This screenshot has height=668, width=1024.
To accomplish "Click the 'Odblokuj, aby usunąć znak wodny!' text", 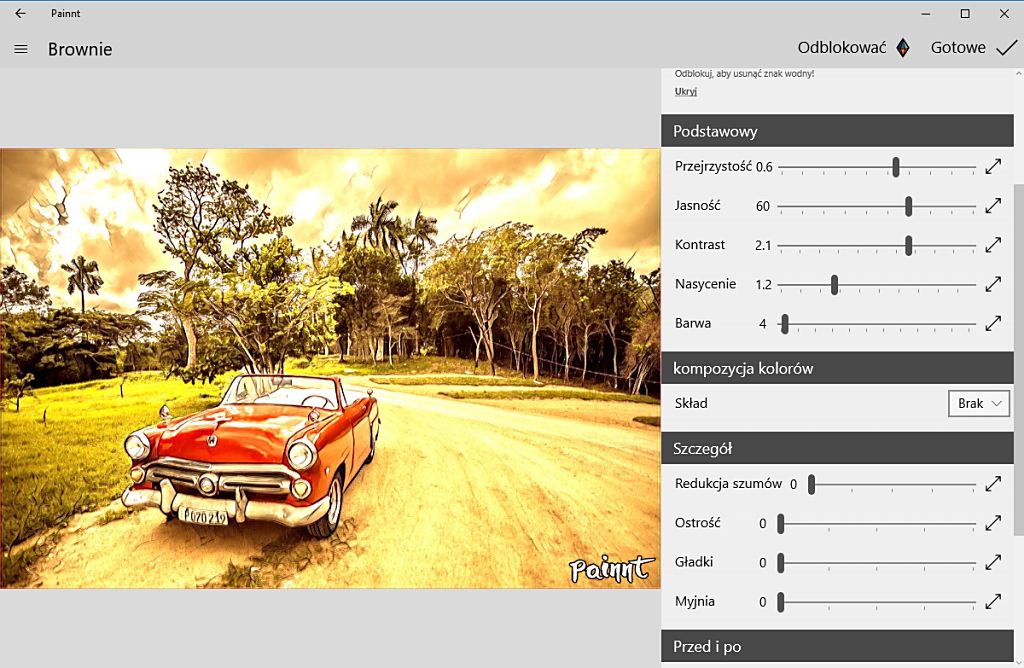I will [744, 74].
